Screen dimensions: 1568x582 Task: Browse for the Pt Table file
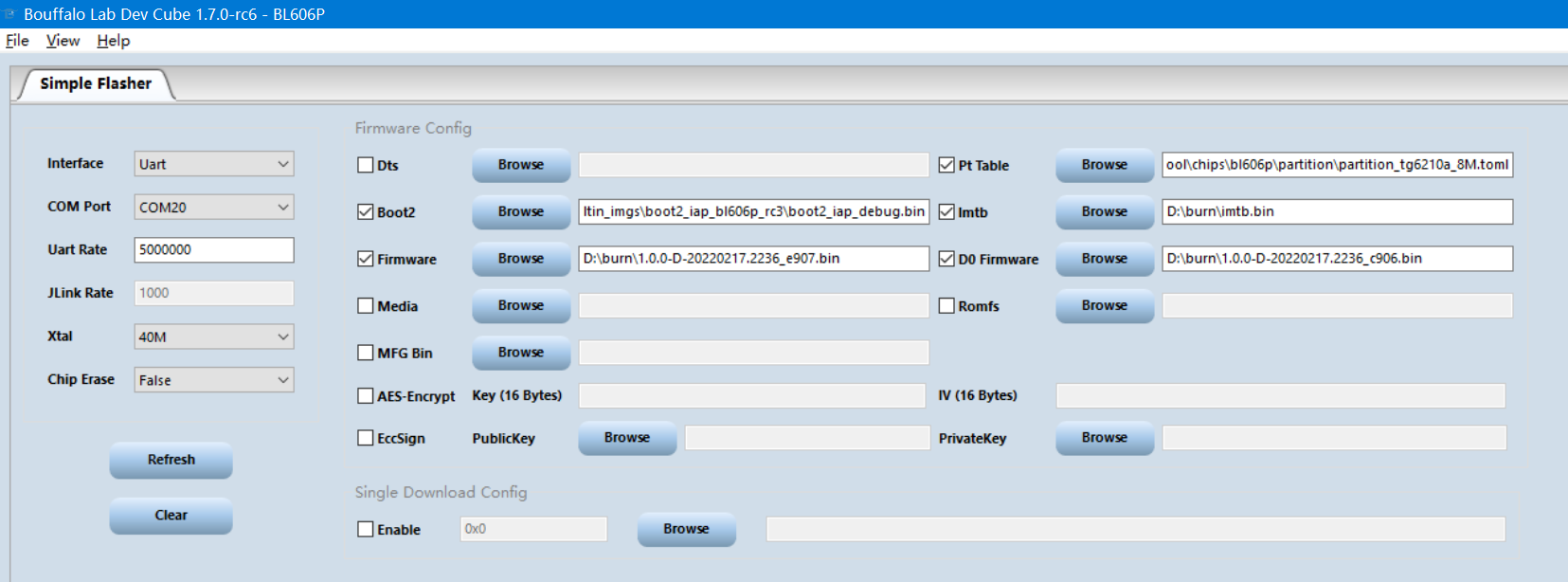[1105, 165]
